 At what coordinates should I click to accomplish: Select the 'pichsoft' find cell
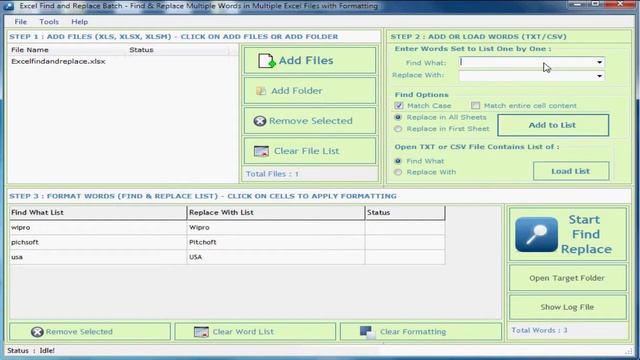98,242
